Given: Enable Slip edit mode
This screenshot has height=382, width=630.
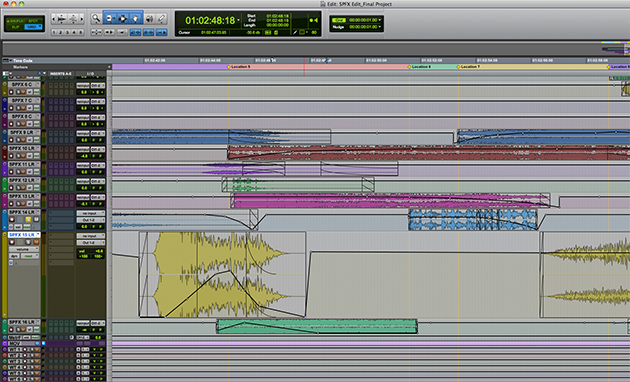Looking at the screenshot, I should coord(15,27).
